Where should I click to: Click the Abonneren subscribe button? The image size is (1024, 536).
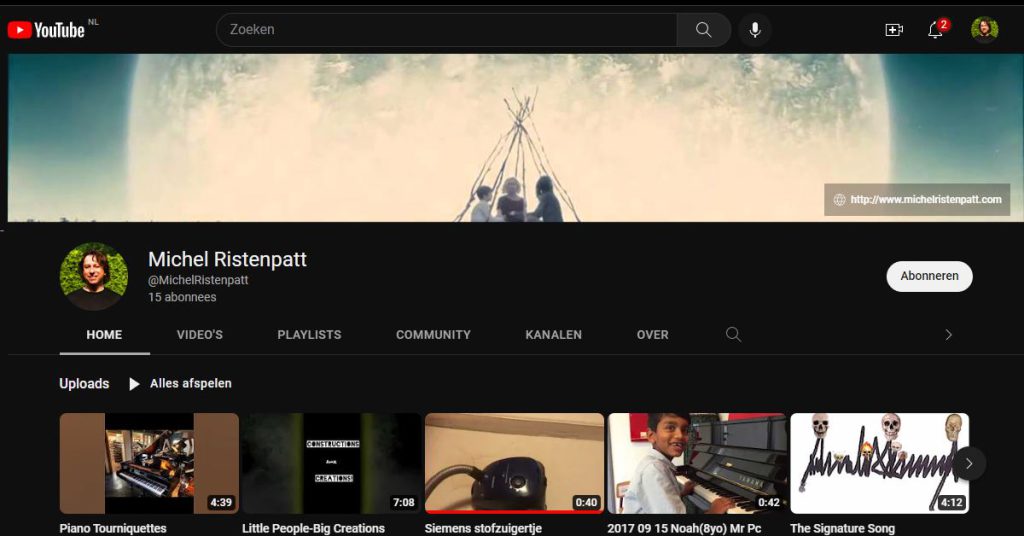(x=929, y=276)
